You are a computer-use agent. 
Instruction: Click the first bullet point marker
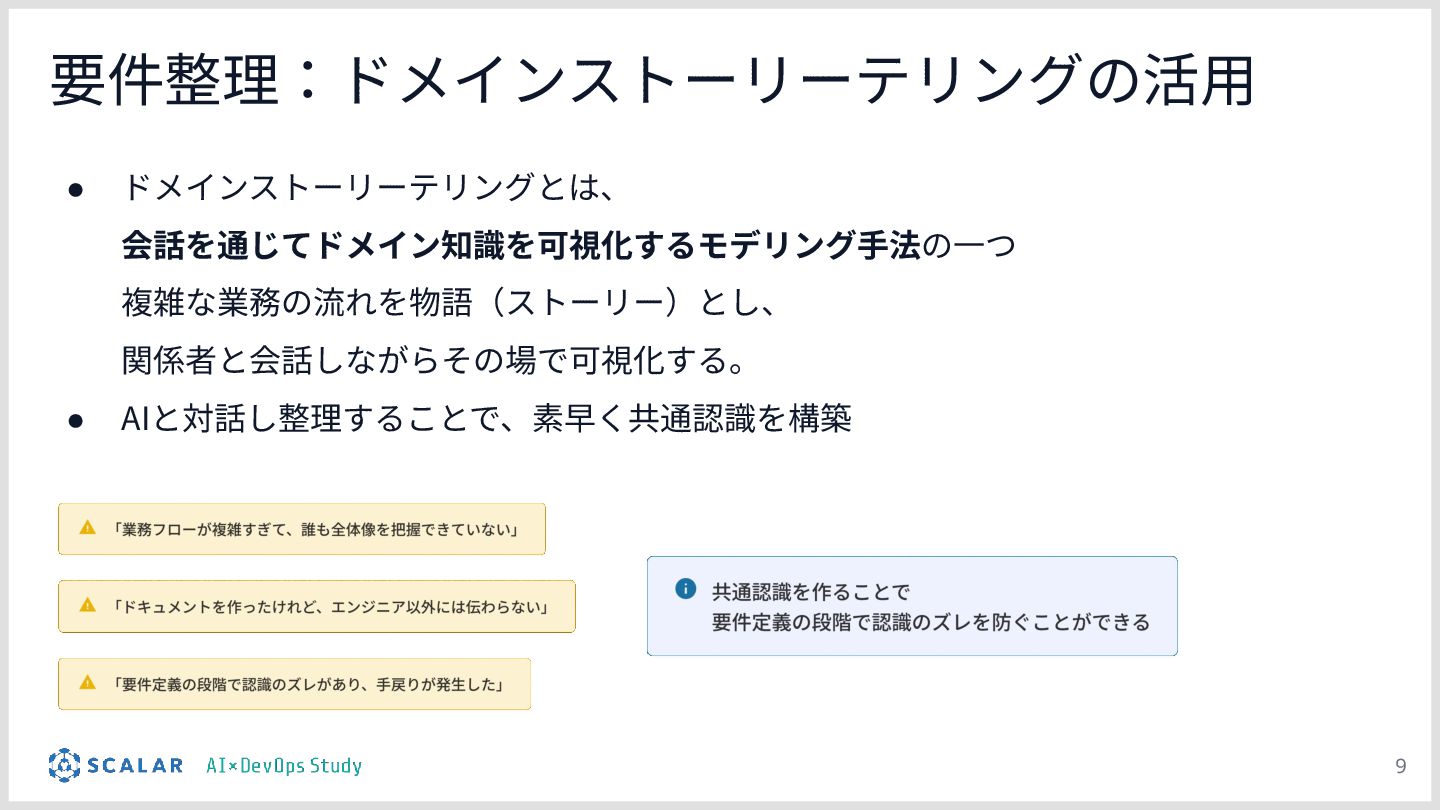(x=74, y=189)
